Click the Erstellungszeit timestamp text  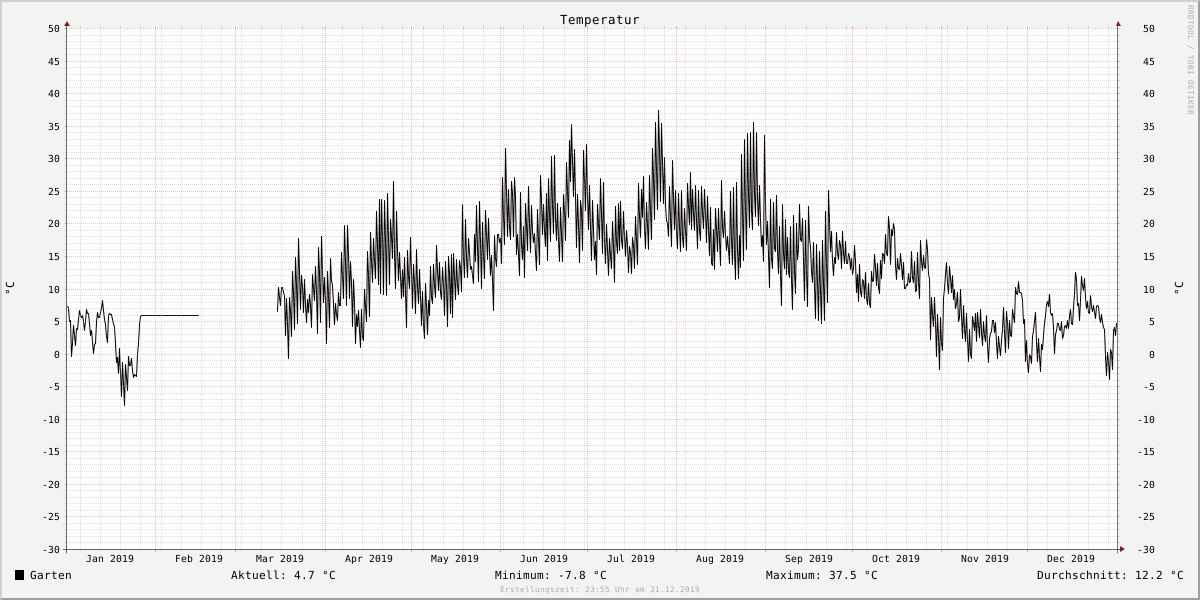click(x=600, y=590)
